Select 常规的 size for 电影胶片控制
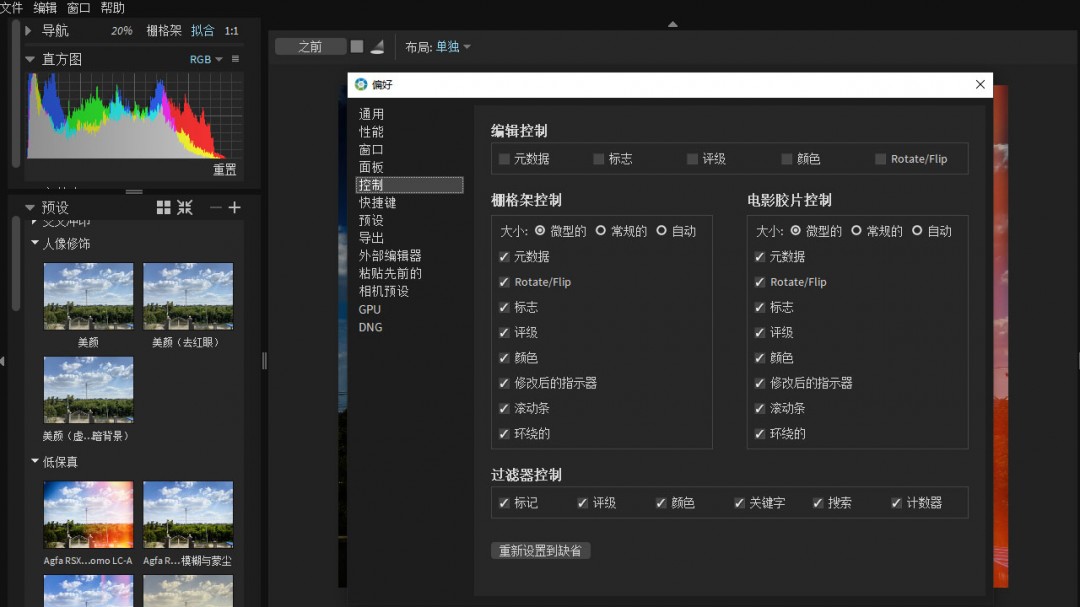The image size is (1080, 607). (856, 231)
